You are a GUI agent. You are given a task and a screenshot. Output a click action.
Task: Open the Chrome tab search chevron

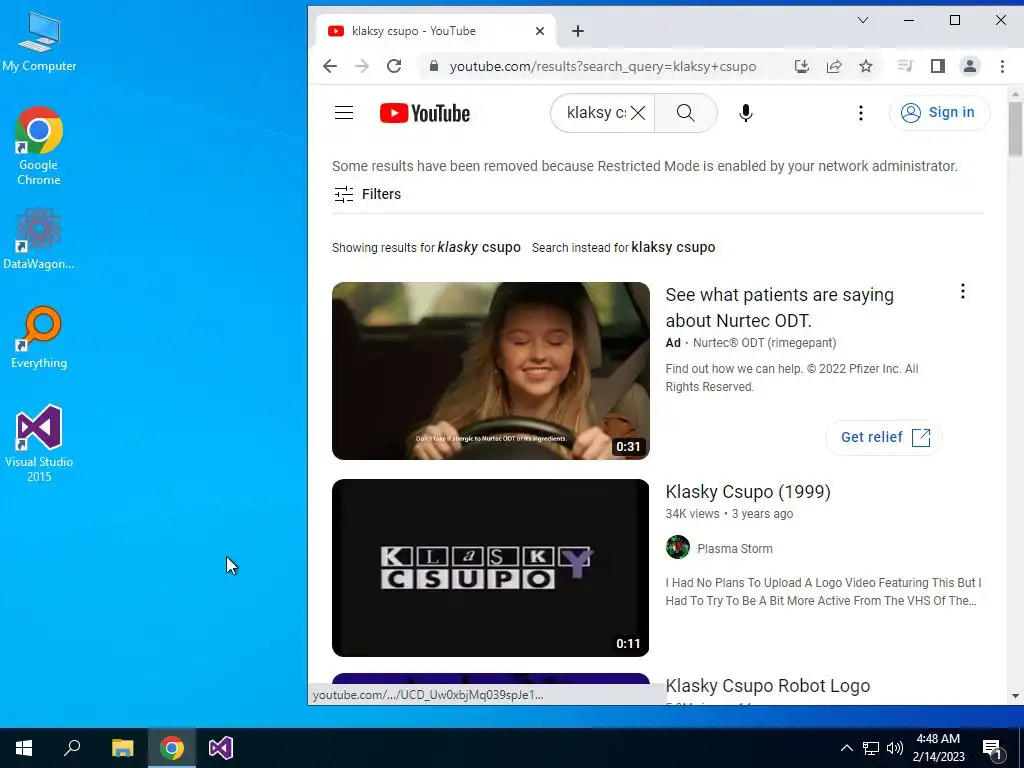(863, 20)
